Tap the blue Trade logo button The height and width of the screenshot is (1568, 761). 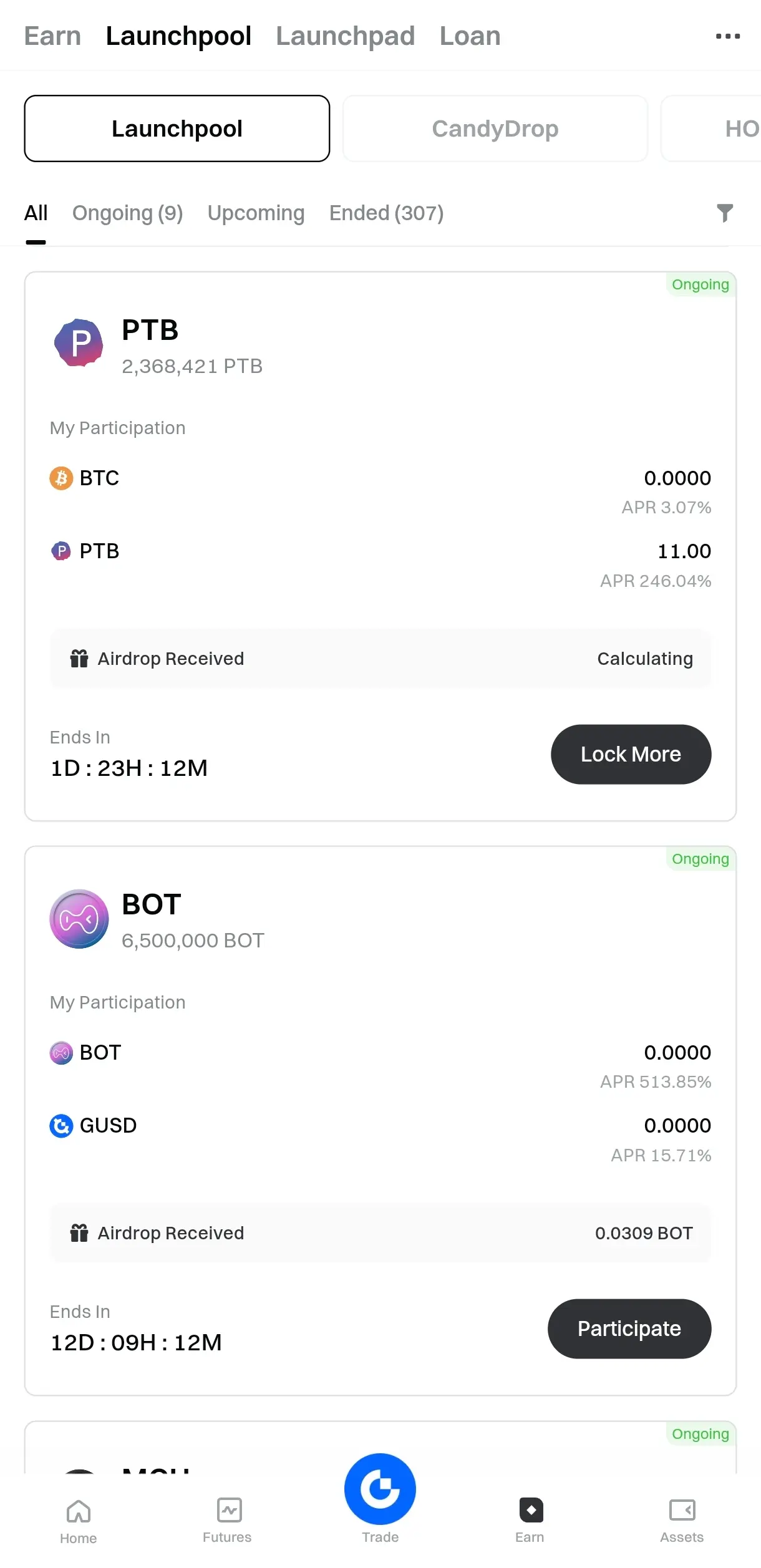click(x=380, y=1489)
